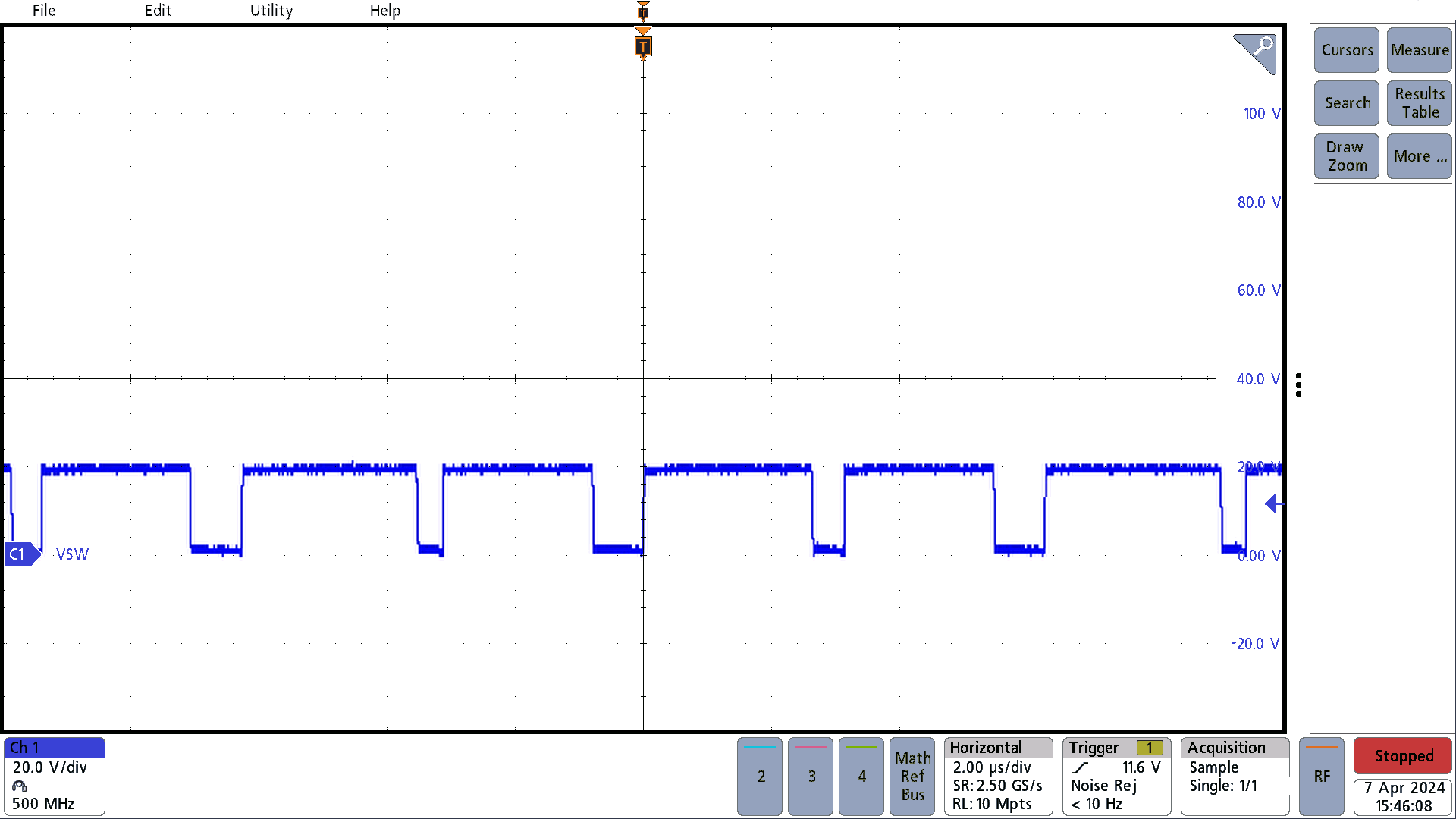Image resolution: width=1456 pixels, height=819 pixels.
Task: Activate Draw Zoom
Action: pyautogui.click(x=1347, y=156)
